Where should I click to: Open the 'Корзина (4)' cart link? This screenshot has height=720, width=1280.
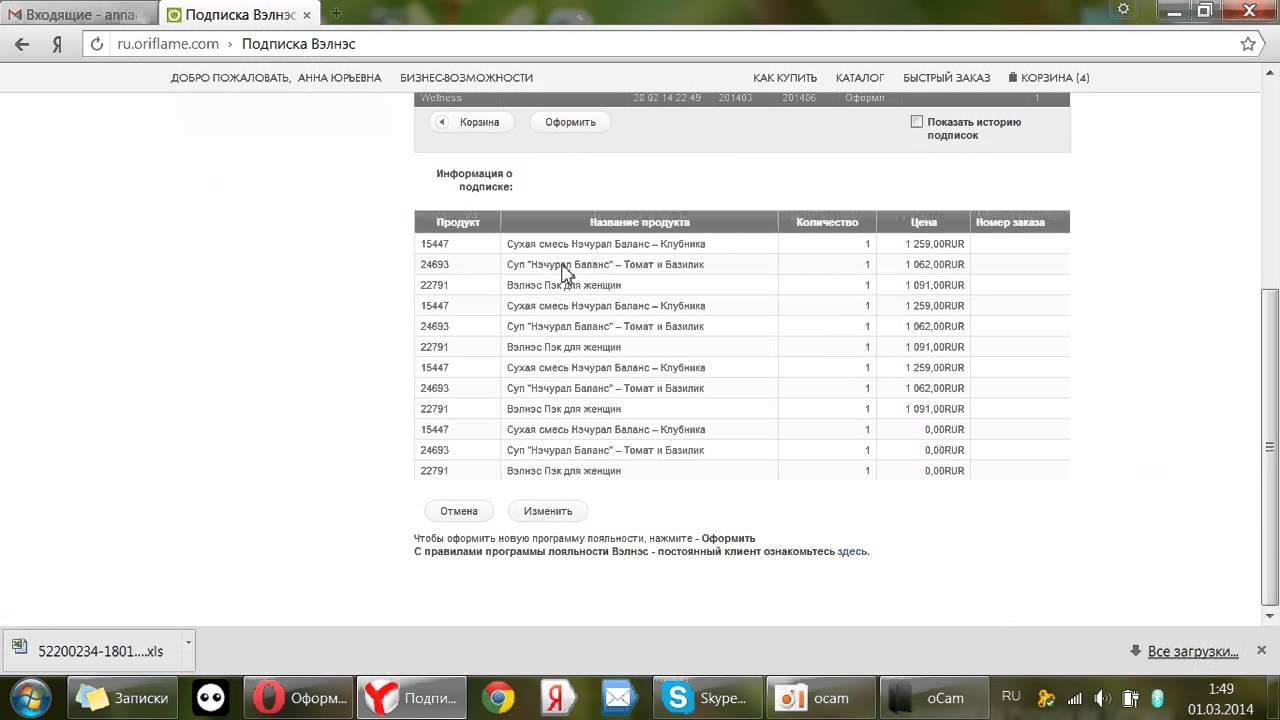click(1049, 78)
